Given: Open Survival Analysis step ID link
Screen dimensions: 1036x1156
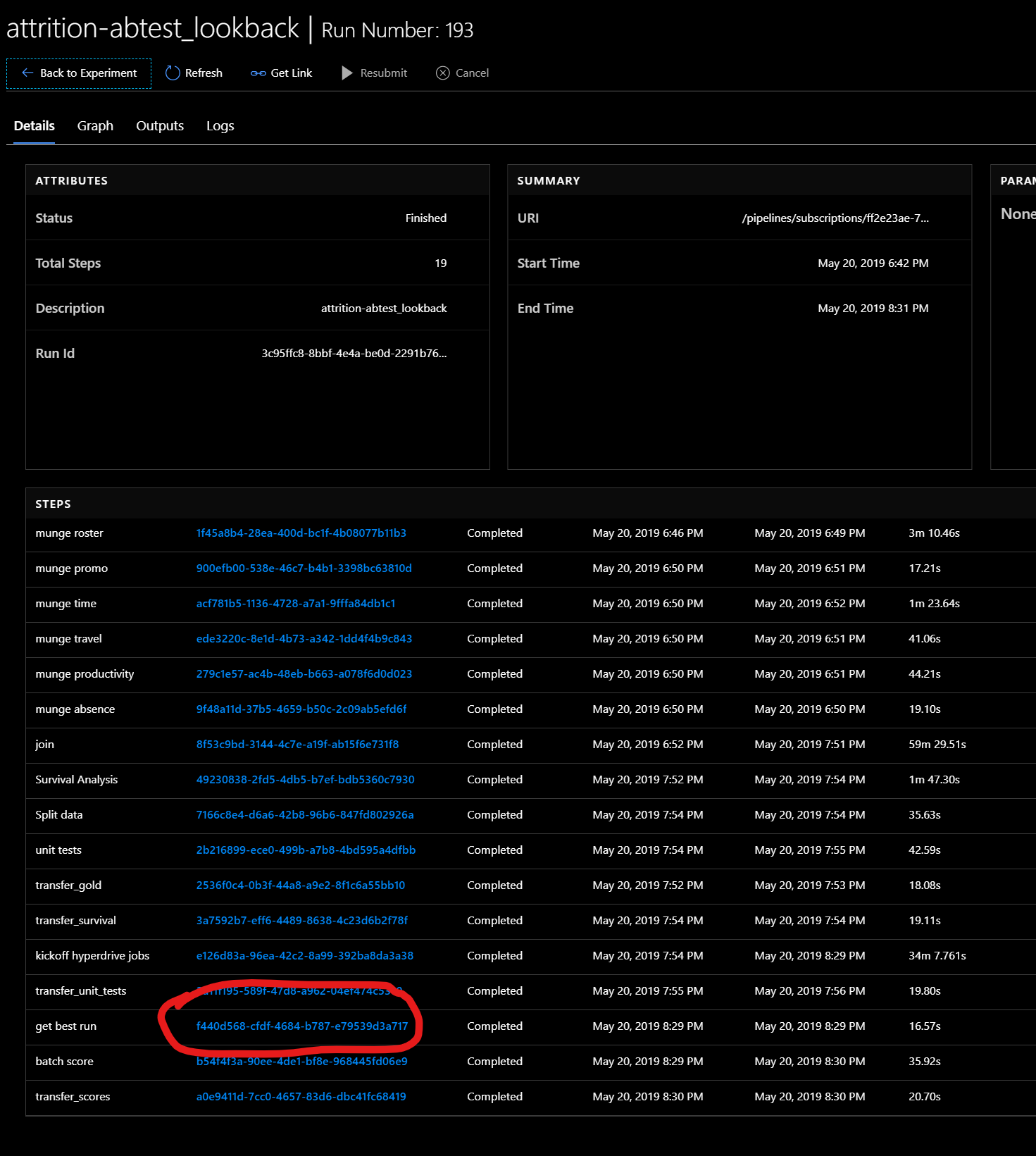Looking at the screenshot, I should (x=306, y=779).
